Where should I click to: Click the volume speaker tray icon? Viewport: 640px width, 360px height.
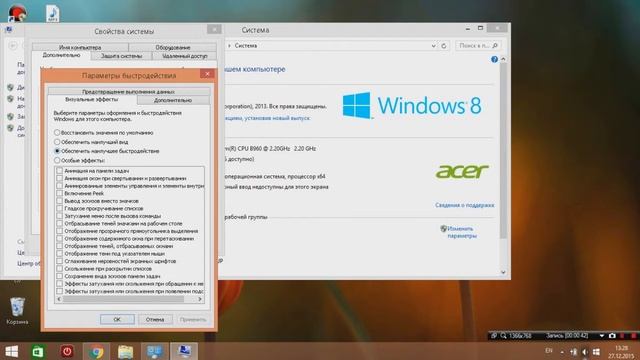(585, 351)
